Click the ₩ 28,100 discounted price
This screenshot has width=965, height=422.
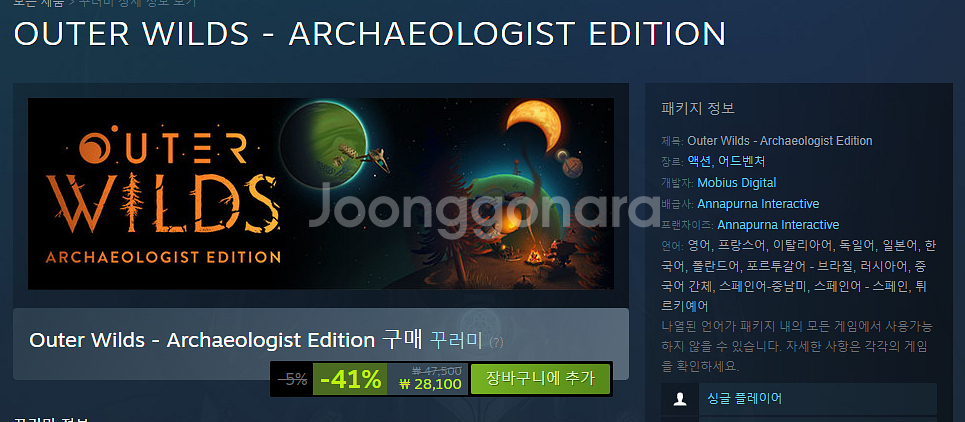pos(430,384)
